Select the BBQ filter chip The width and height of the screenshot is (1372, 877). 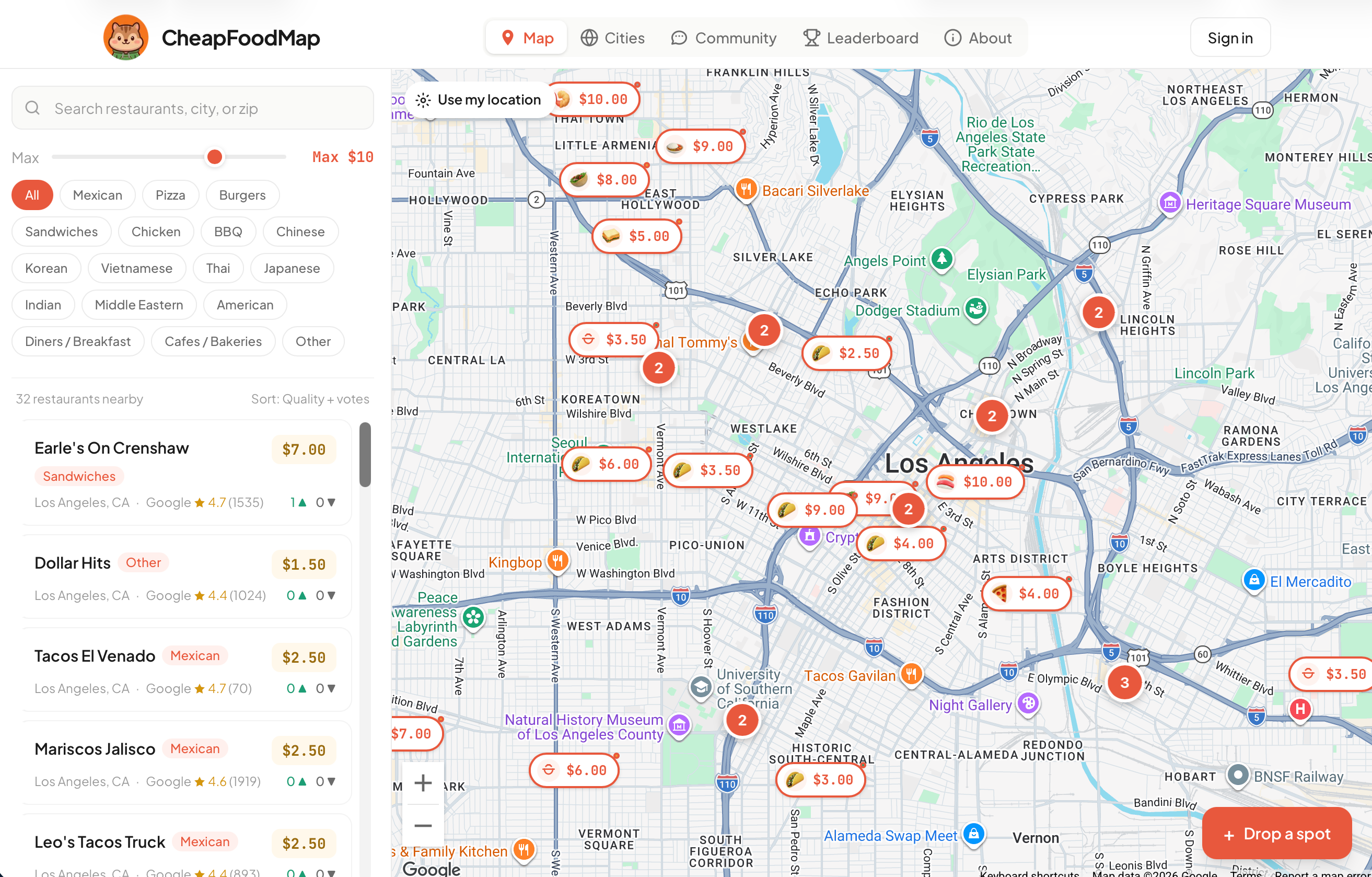tap(228, 232)
